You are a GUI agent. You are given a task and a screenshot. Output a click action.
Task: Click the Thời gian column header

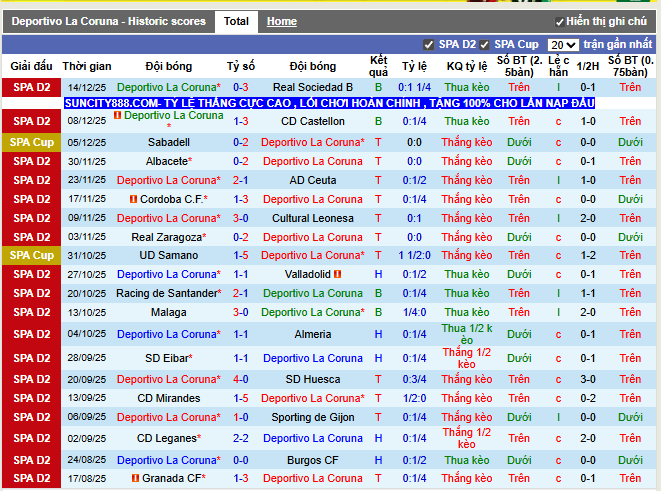tap(87, 66)
